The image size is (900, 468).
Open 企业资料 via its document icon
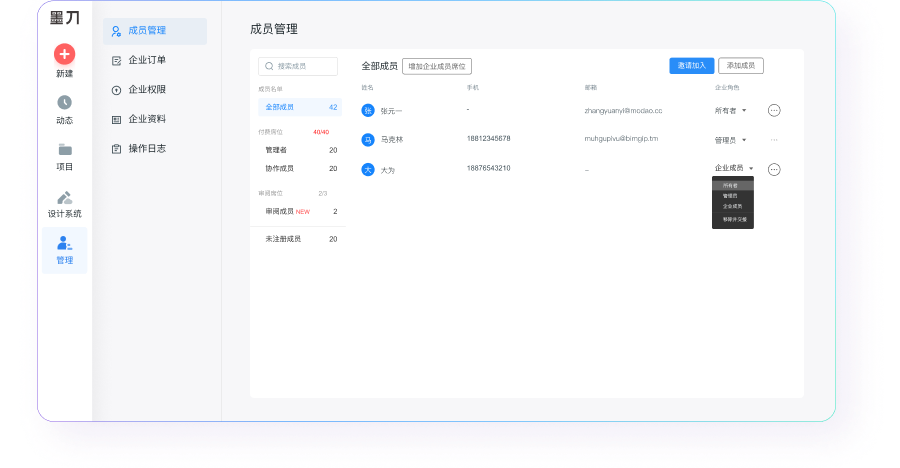click(116, 119)
